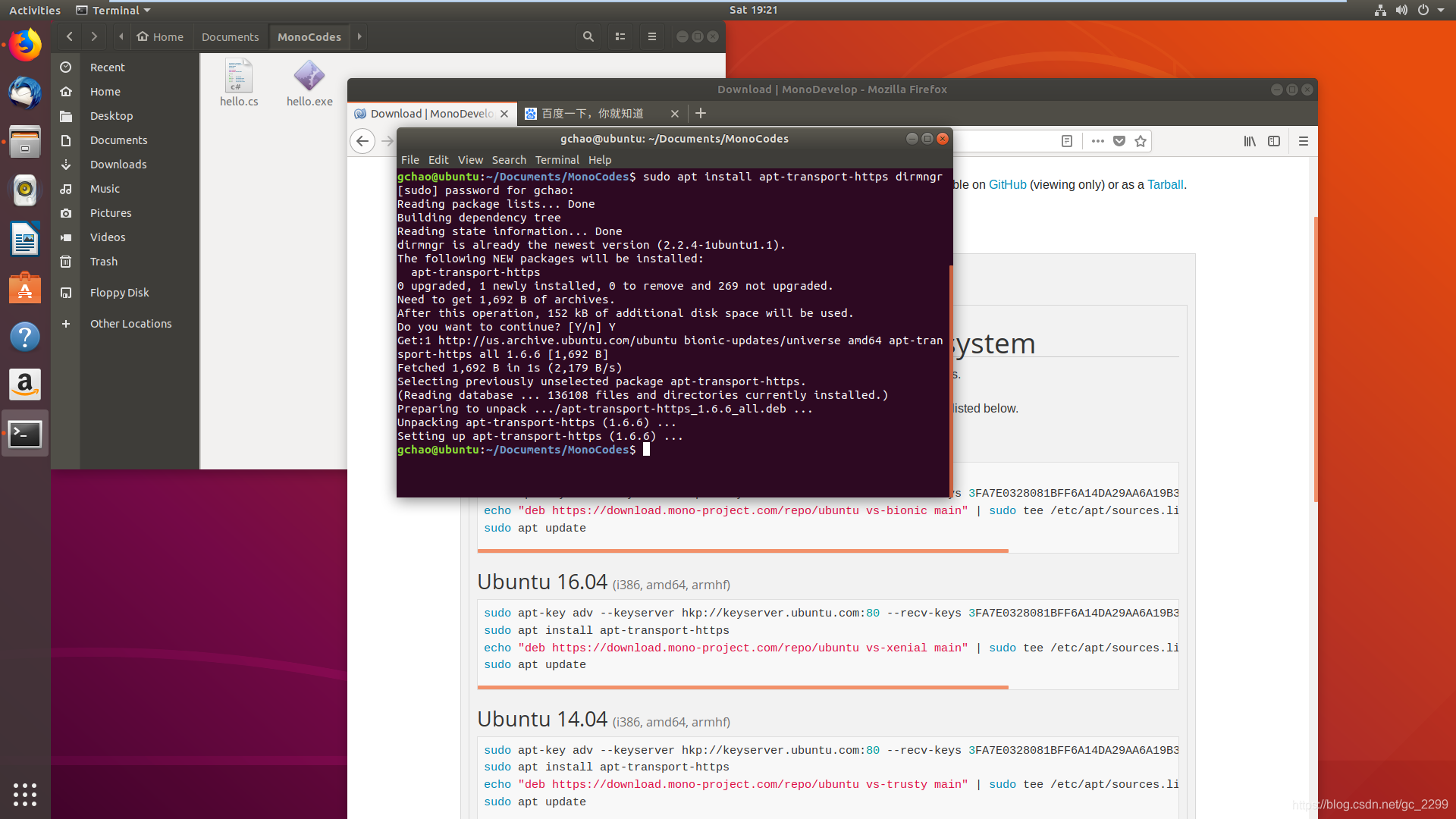Open new Firefox tab with plus
Viewport: 1456px width, 819px height.
pyautogui.click(x=701, y=113)
